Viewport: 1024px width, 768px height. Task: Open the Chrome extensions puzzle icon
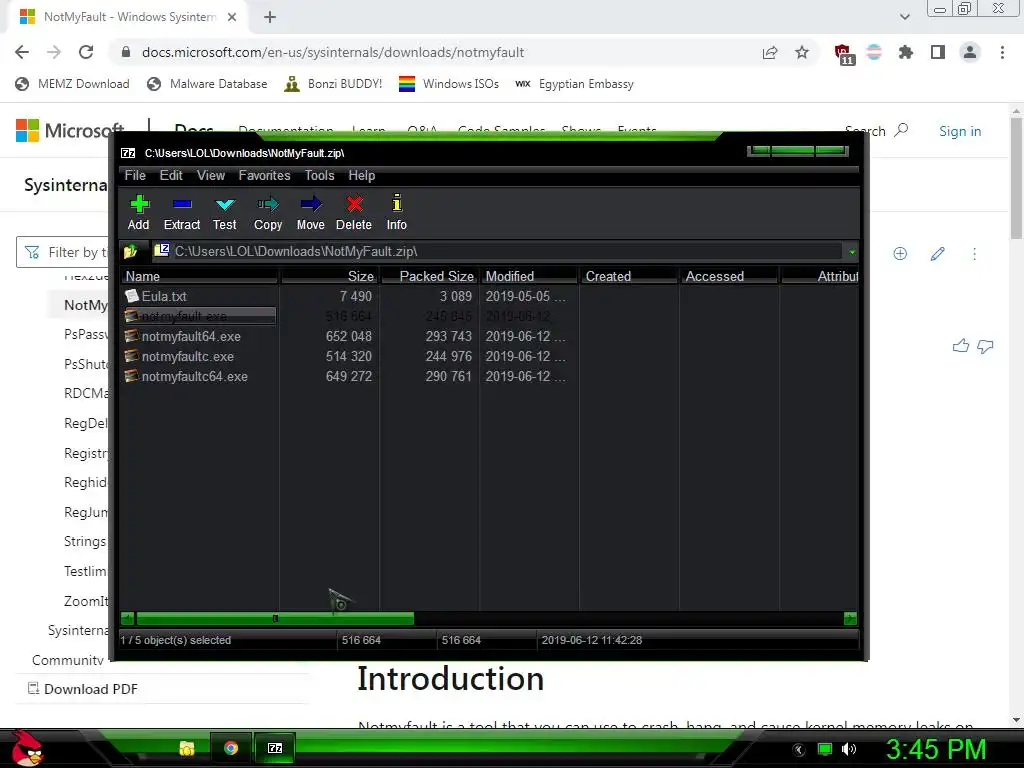coord(906,52)
